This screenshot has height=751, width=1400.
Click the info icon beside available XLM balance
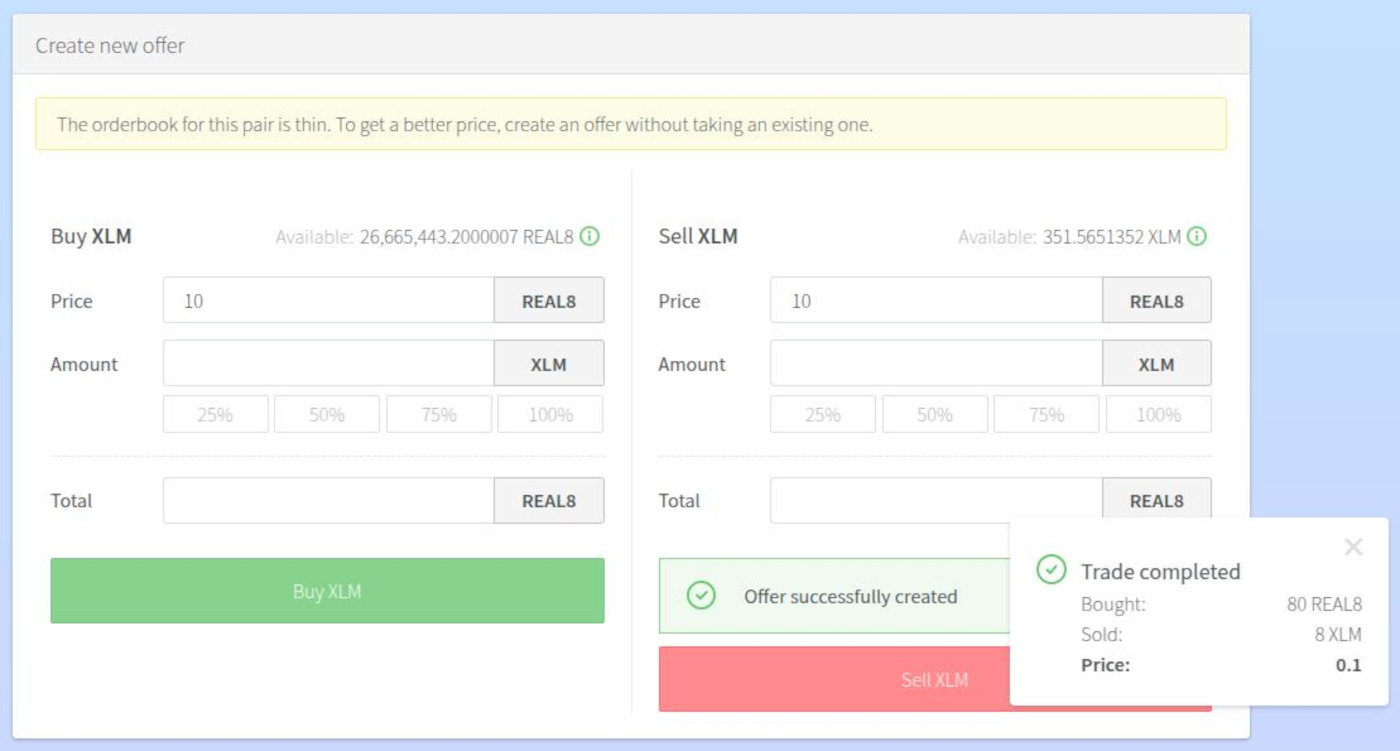point(1197,237)
